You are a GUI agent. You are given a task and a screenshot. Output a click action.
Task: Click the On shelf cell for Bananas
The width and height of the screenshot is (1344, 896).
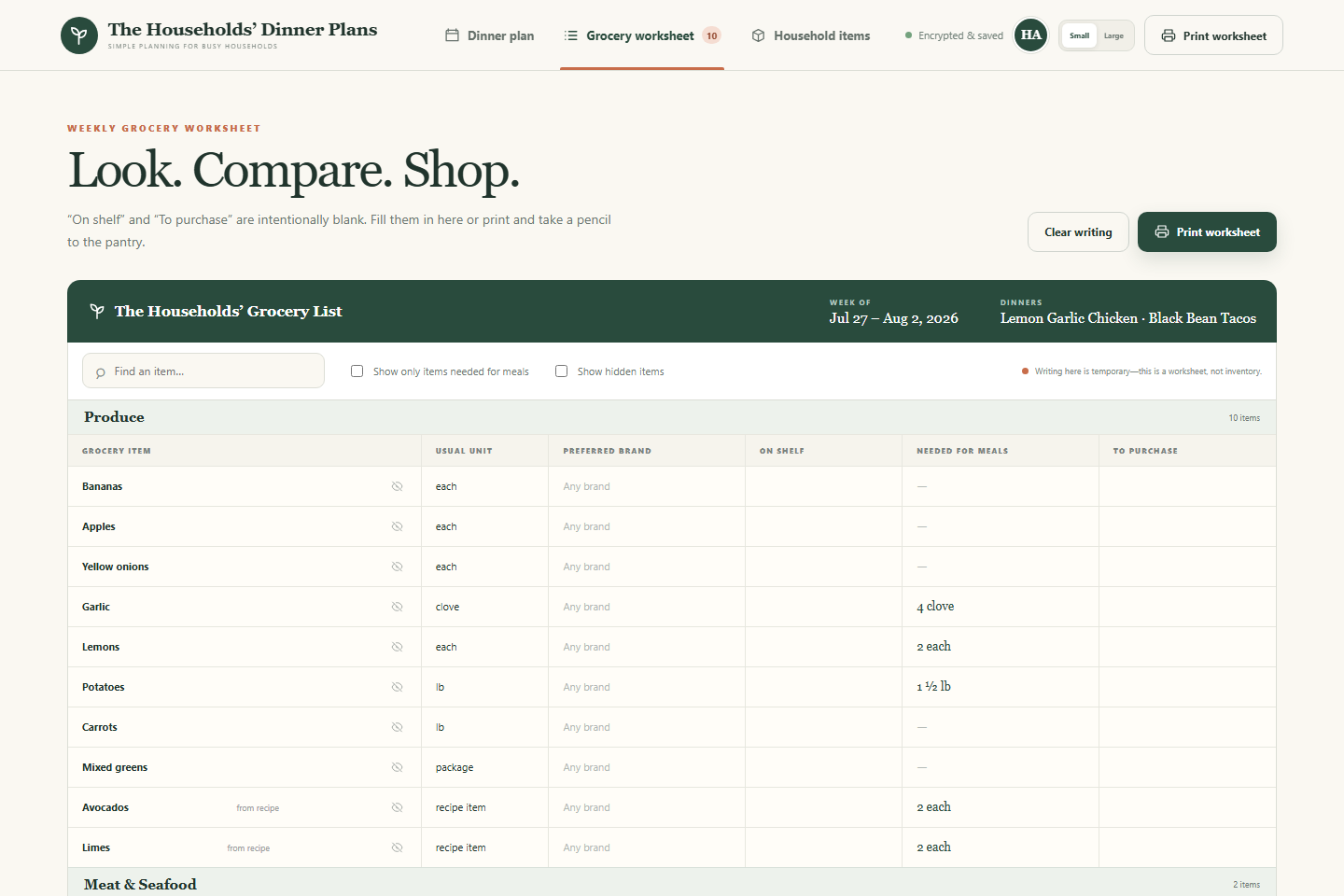823,486
